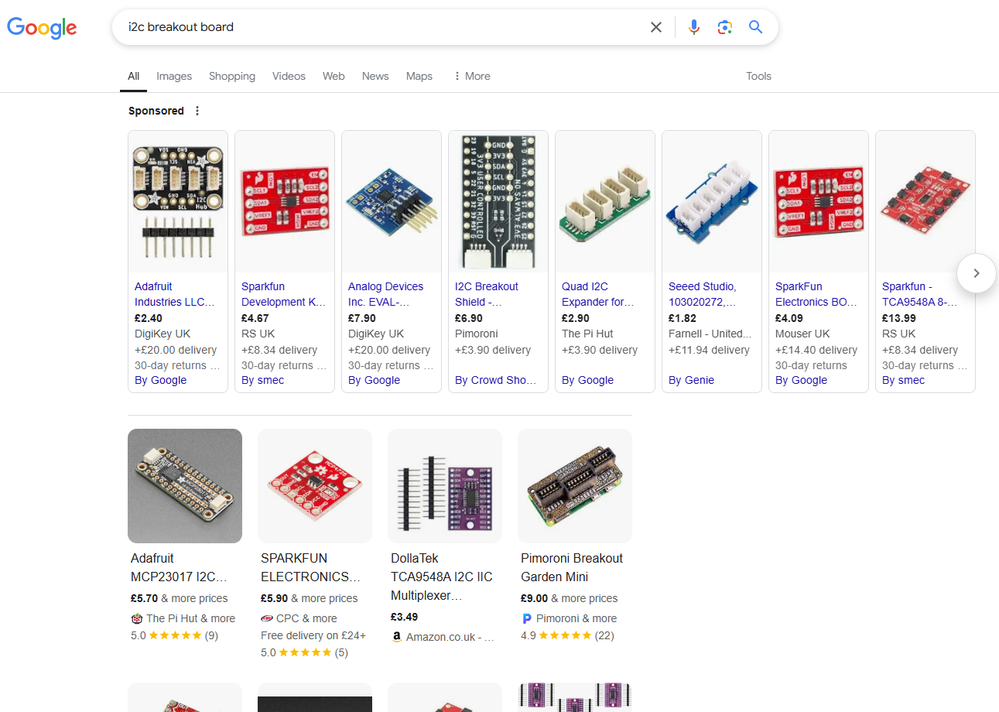
Task: Open the Videos tab
Action: tap(289, 76)
